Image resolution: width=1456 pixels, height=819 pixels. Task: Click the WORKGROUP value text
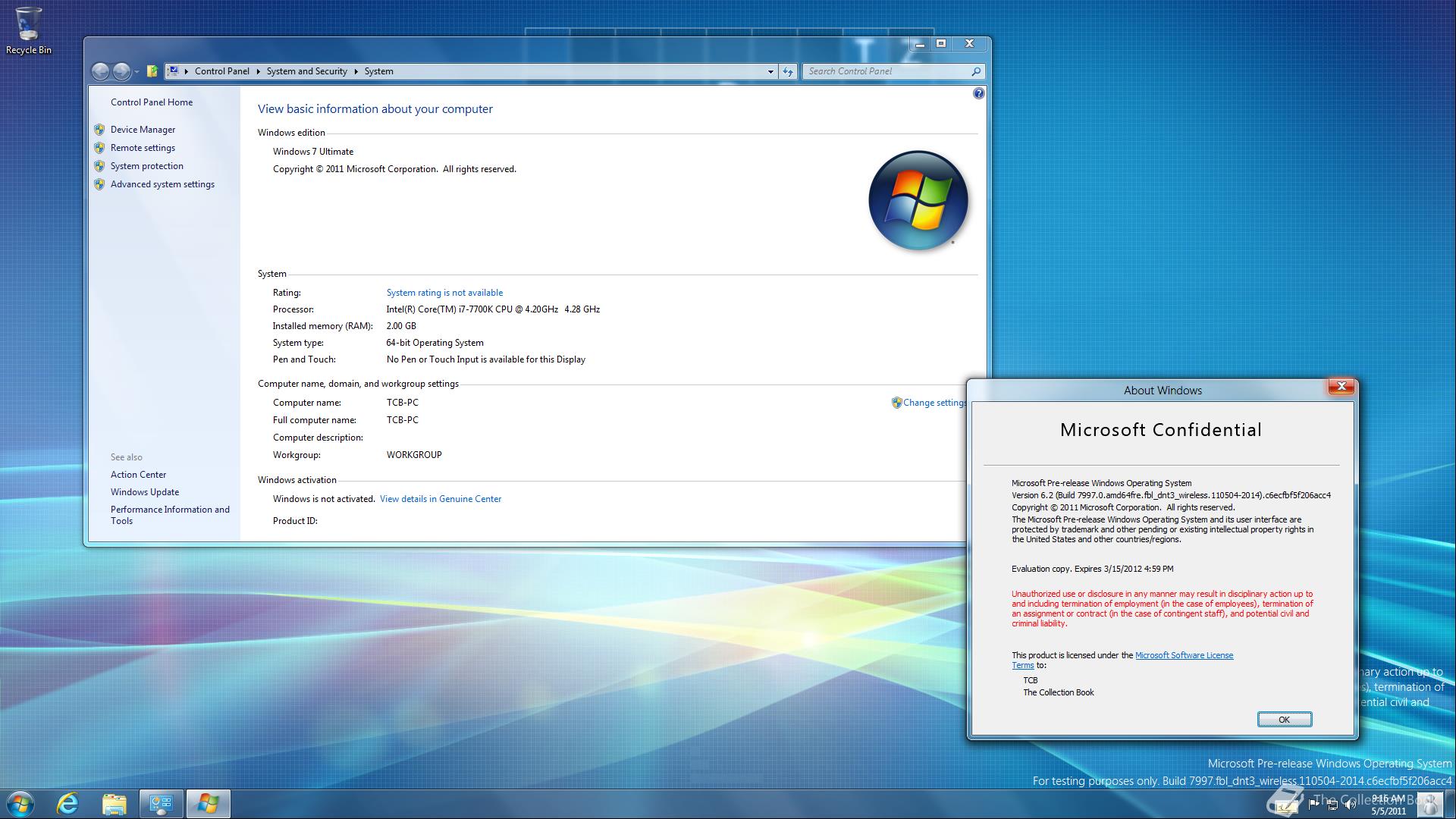(x=414, y=455)
